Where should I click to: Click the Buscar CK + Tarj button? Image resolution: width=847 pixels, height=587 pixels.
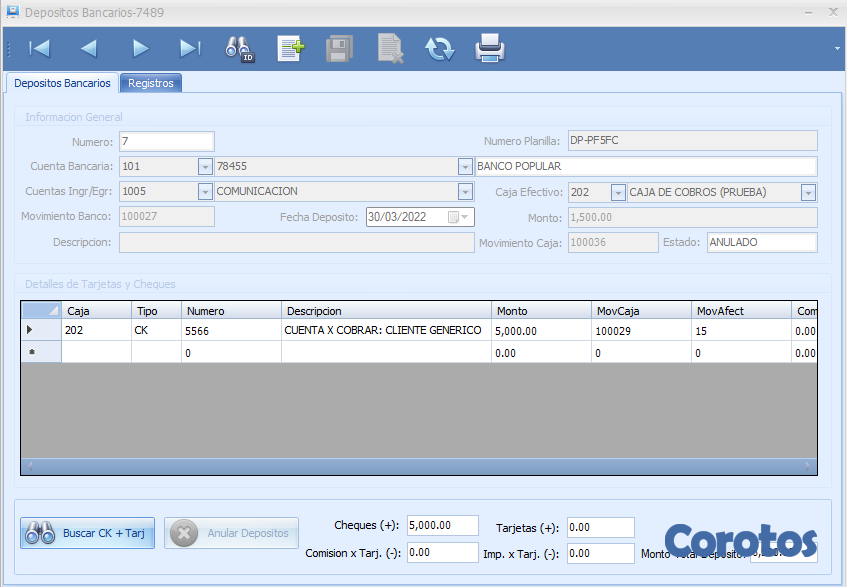point(88,533)
